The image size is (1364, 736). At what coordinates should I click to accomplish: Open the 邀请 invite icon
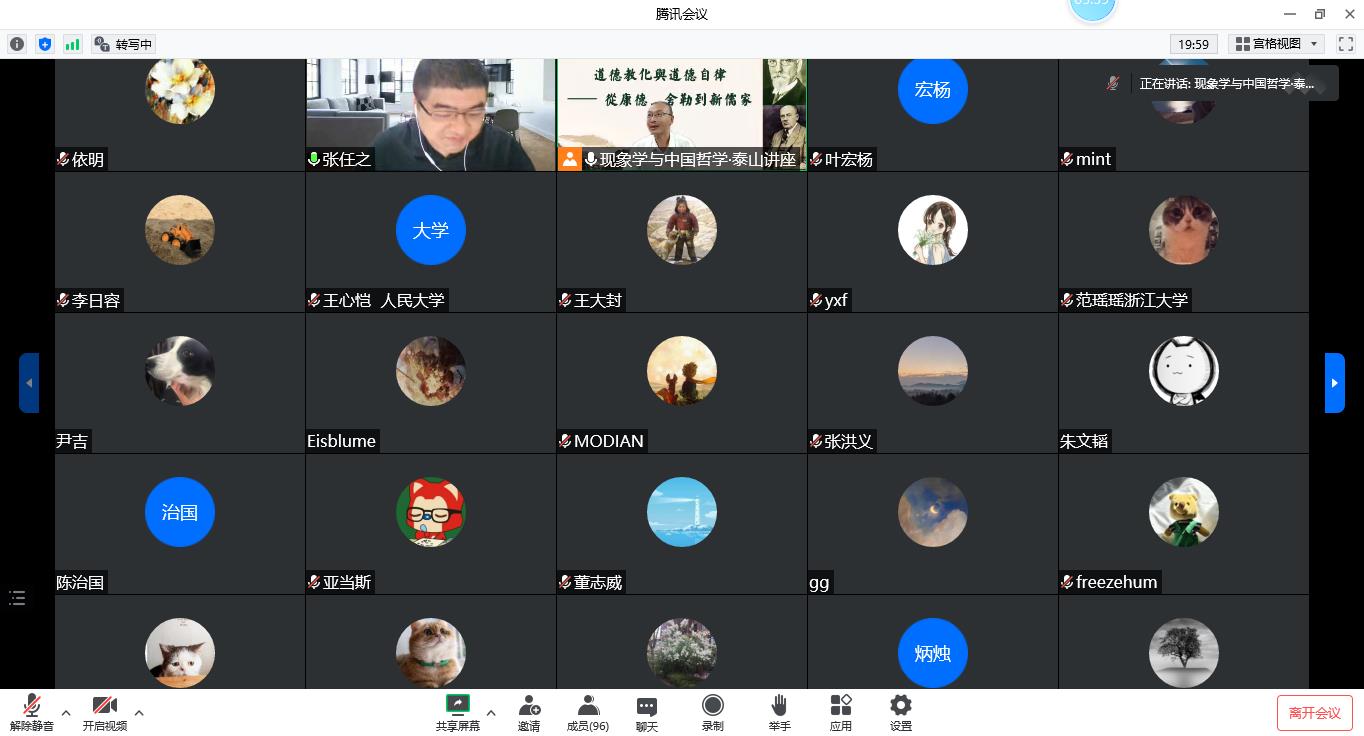coord(529,712)
